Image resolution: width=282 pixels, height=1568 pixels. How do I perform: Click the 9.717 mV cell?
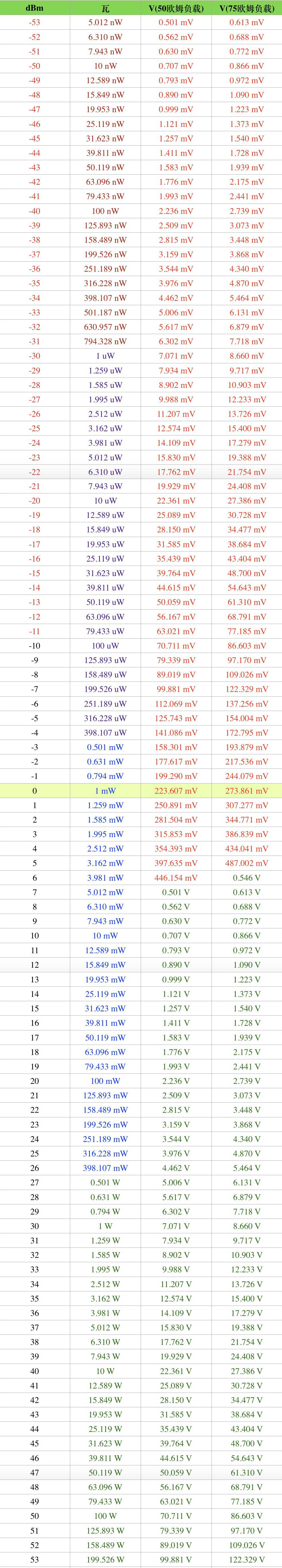(x=247, y=371)
